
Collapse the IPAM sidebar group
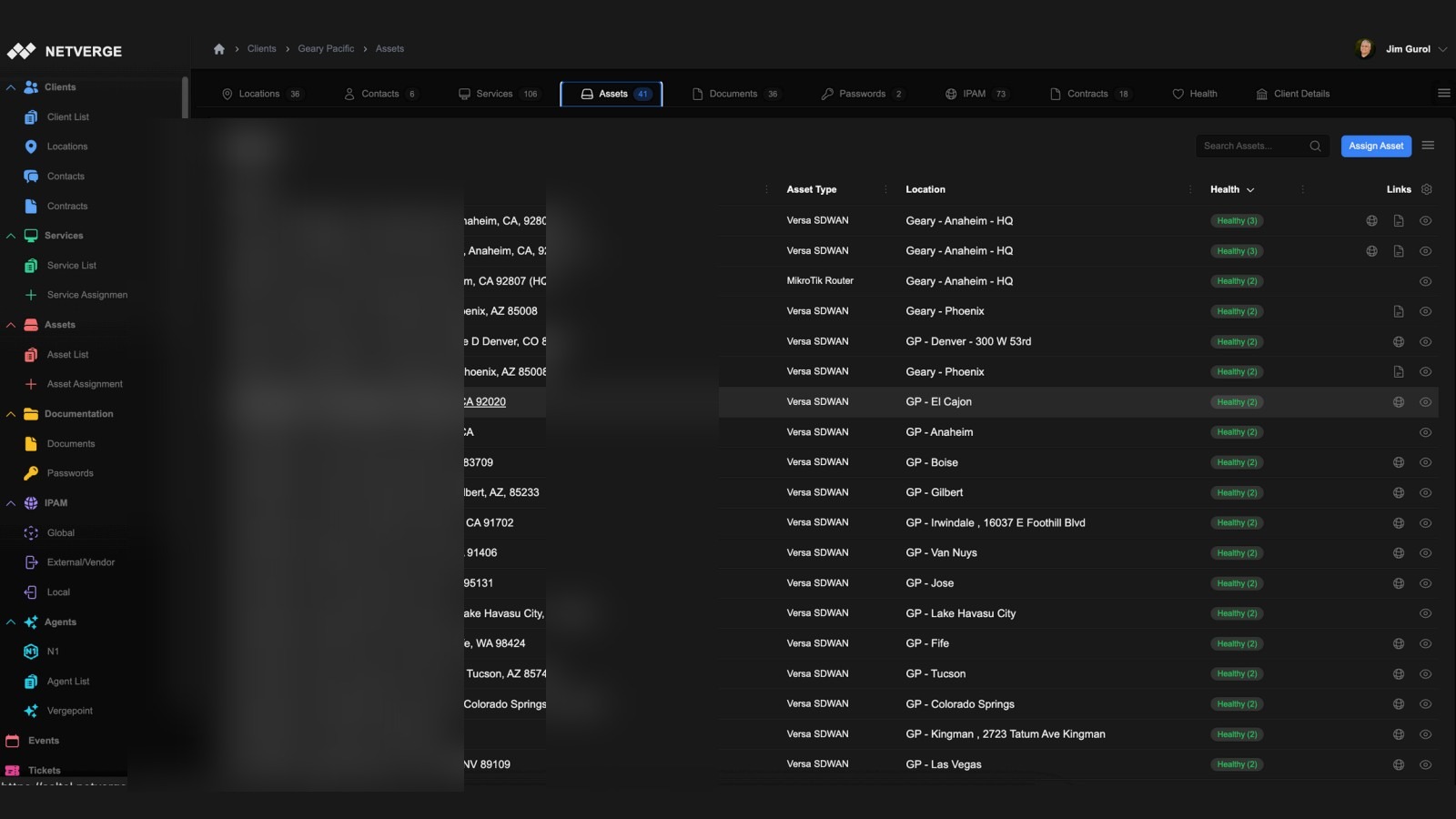(x=11, y=502)
